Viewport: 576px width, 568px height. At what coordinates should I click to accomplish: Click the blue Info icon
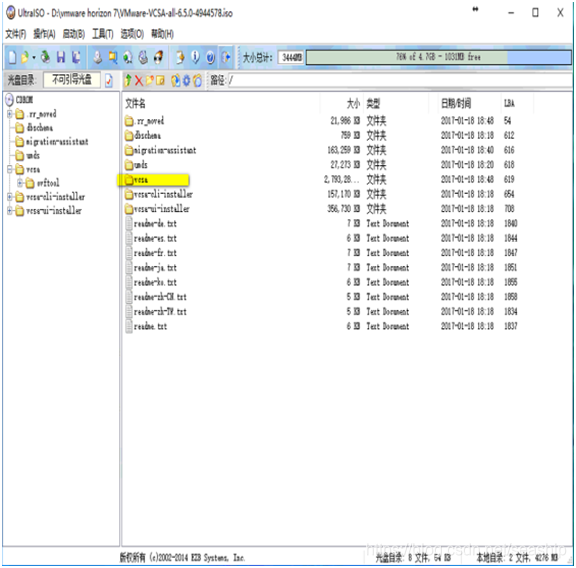[195, 57]
